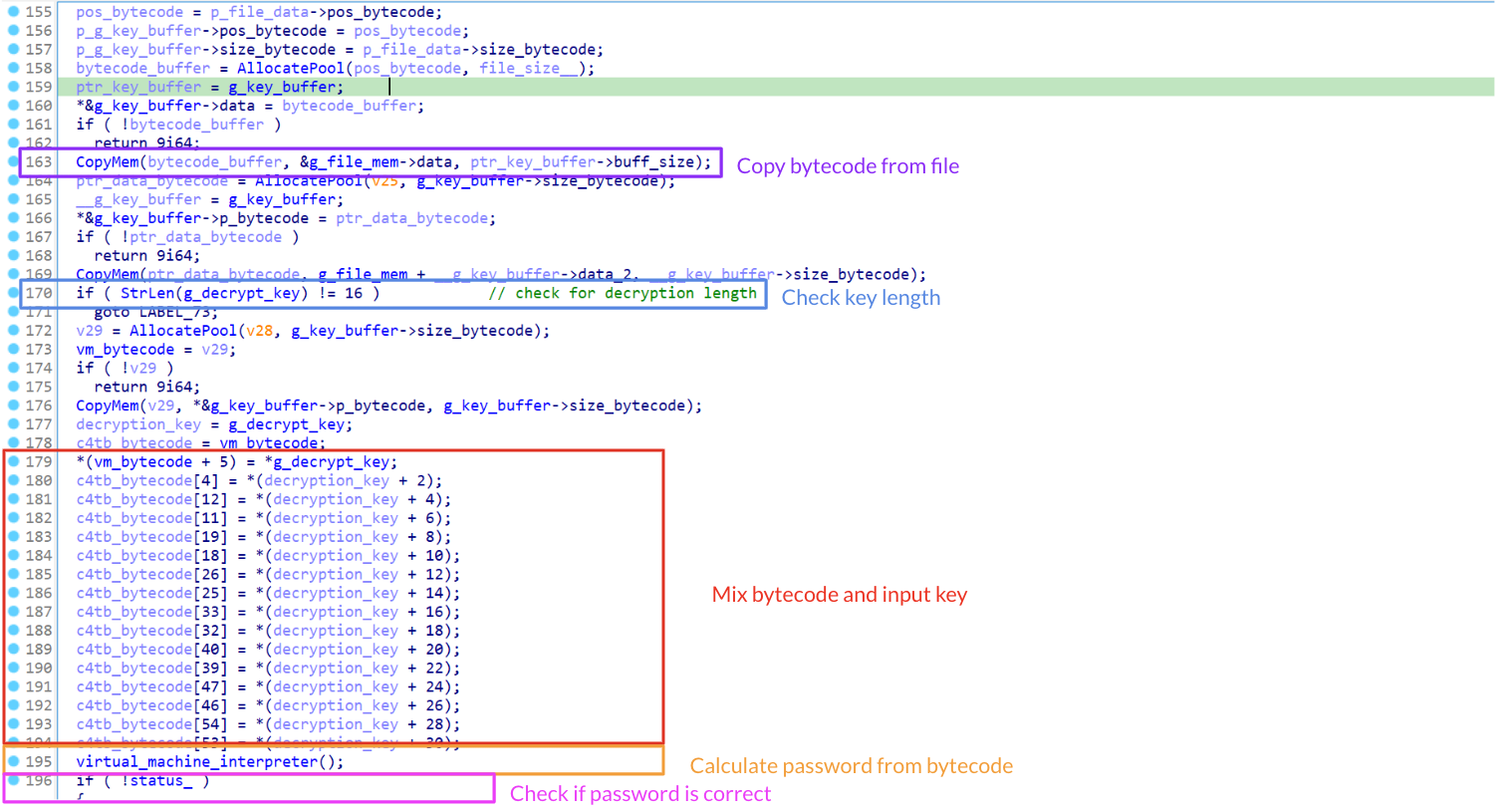Click bytecode_buffer on line 161
Viewport: 1512px width, 811px height.
pos(196,125)
